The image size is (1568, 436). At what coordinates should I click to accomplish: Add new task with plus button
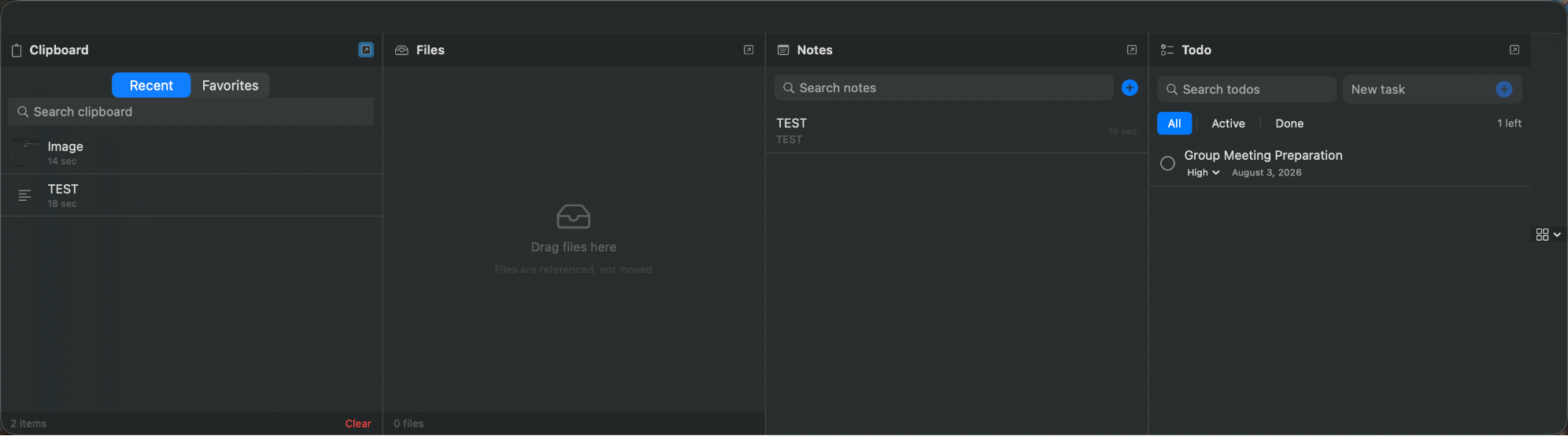tap(1504, 90)
